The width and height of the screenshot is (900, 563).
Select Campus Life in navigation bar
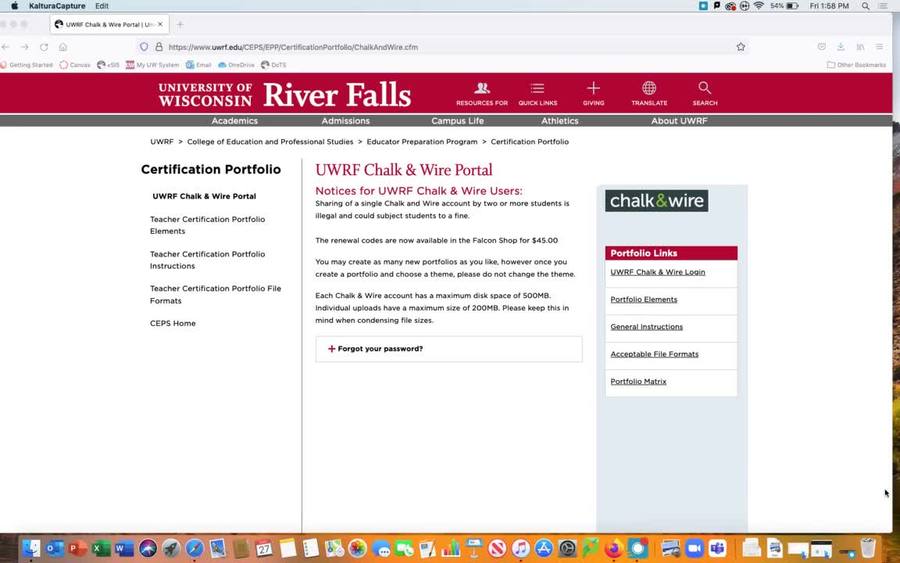click(457, 121)
